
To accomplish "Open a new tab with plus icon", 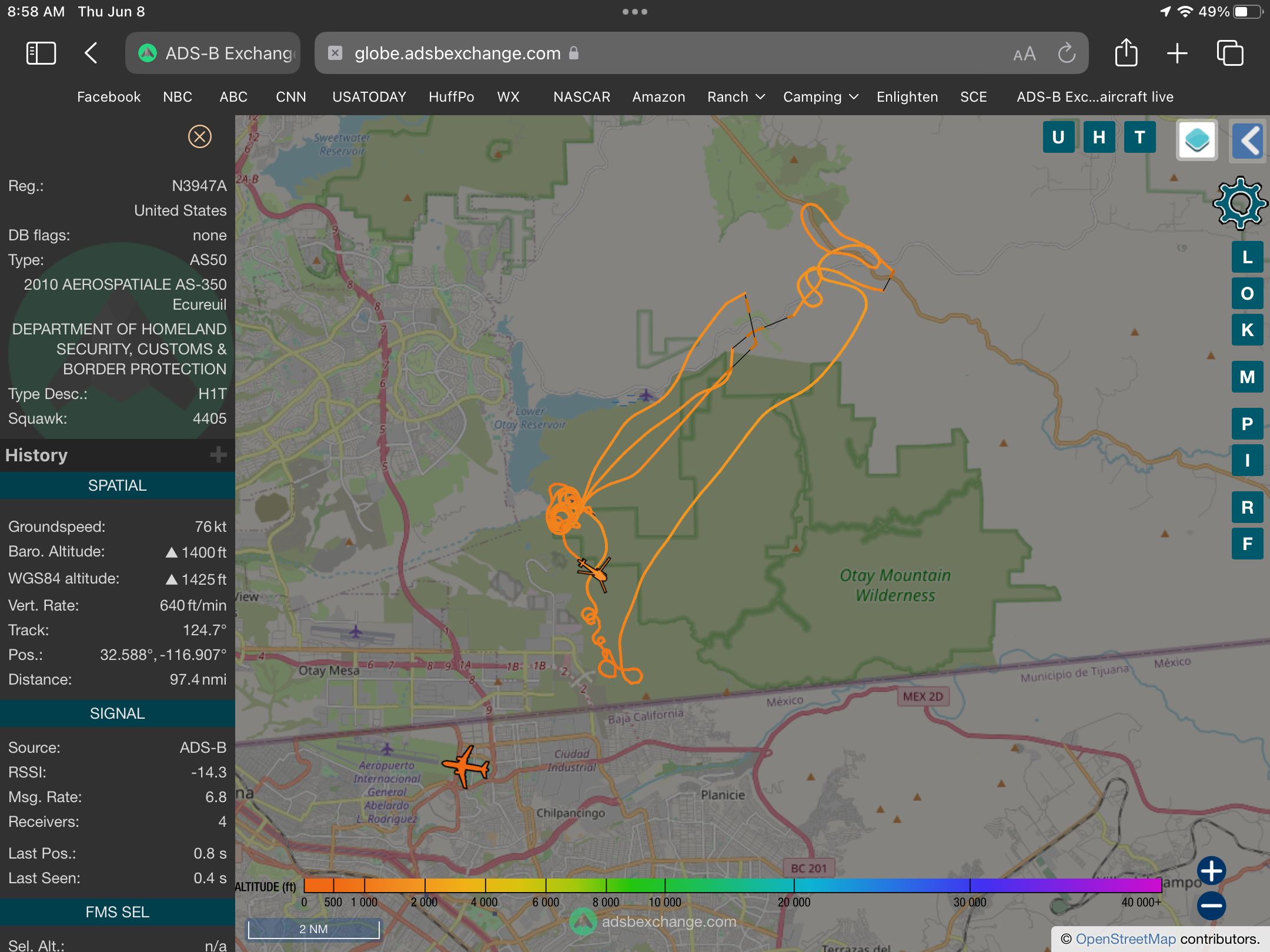I will [x=1177, y=53].
